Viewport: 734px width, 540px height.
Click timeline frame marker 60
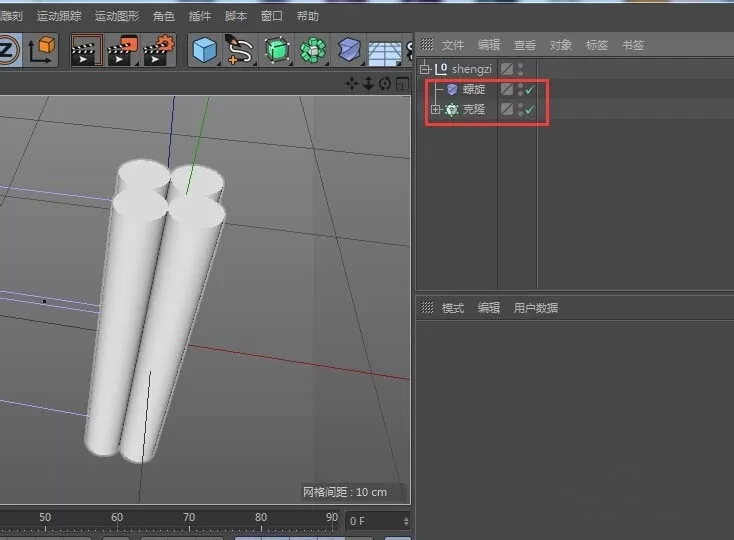click(x=117, y=517)
